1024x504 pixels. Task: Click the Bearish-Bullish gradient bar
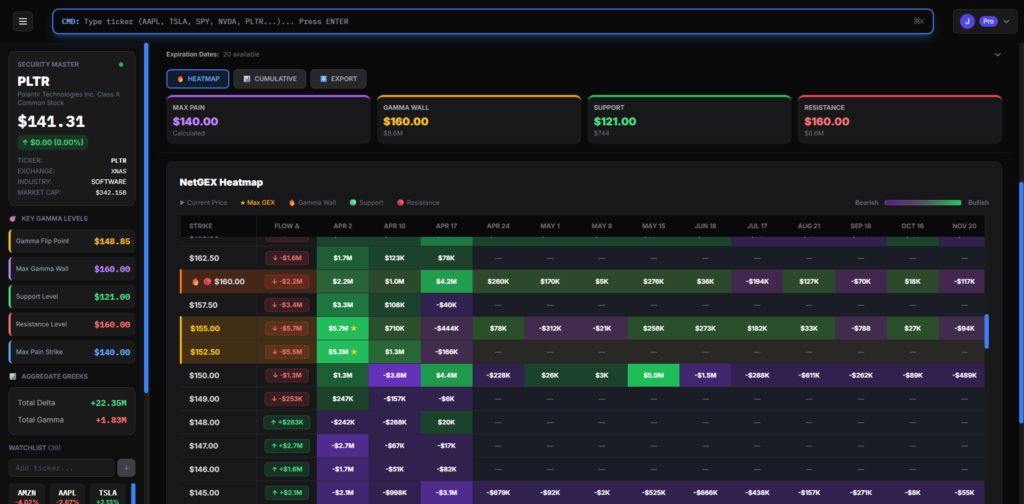(x=923, y=203)
